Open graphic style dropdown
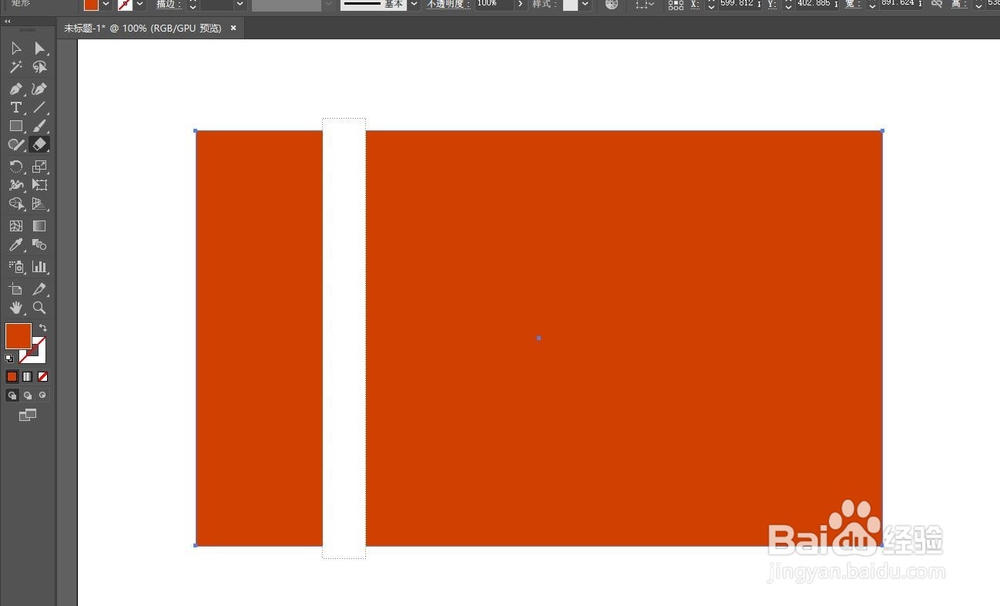 (585, 4)
